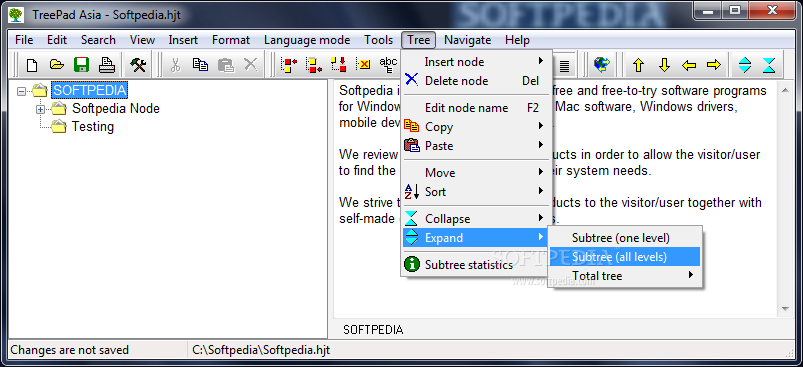This screenshot has height=367, width=803.
Task: Insert a node after with the yellow-red icon
Action: tap(313, 65)
